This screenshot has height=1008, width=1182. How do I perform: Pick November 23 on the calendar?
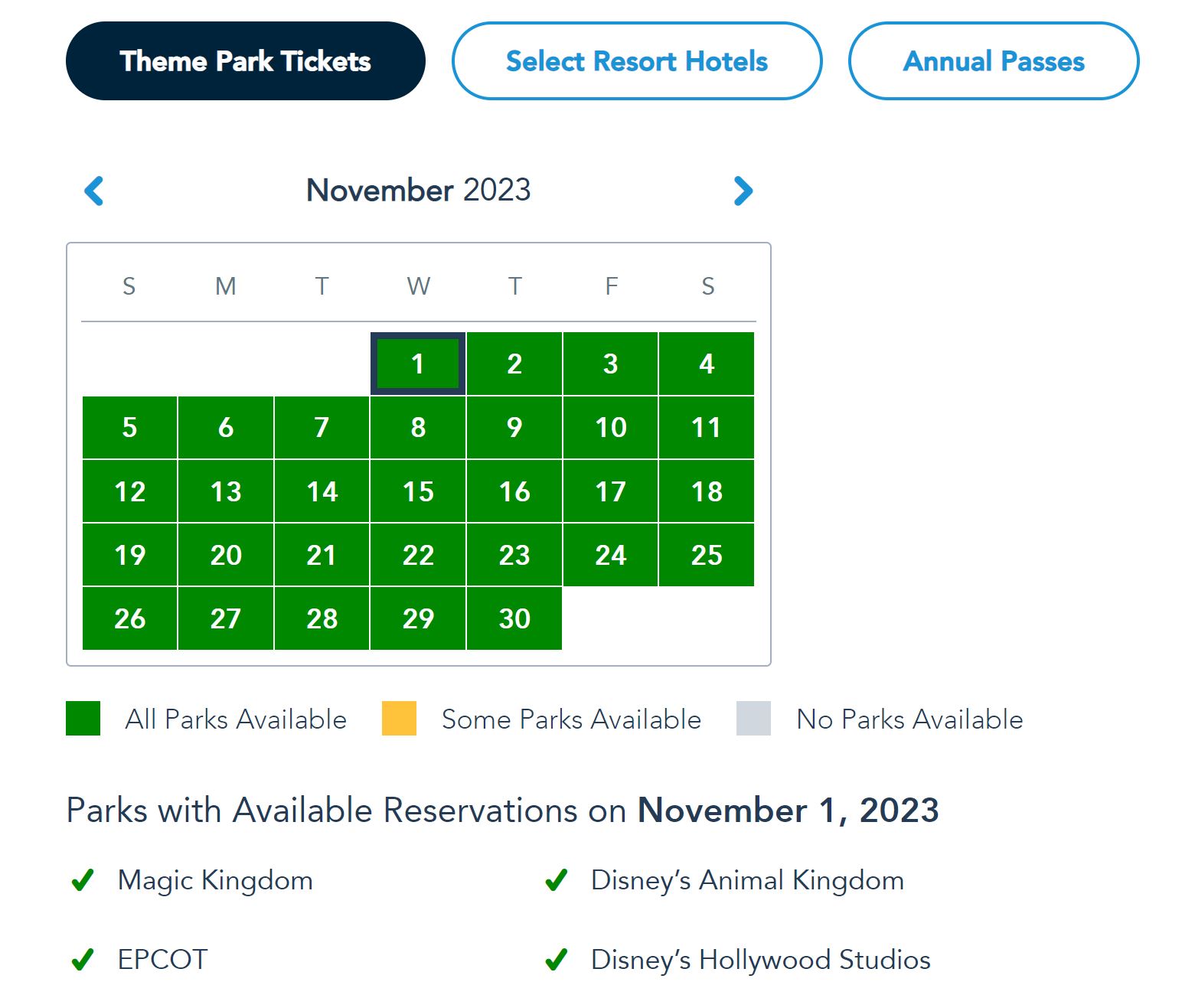click(x=514, y=555)
